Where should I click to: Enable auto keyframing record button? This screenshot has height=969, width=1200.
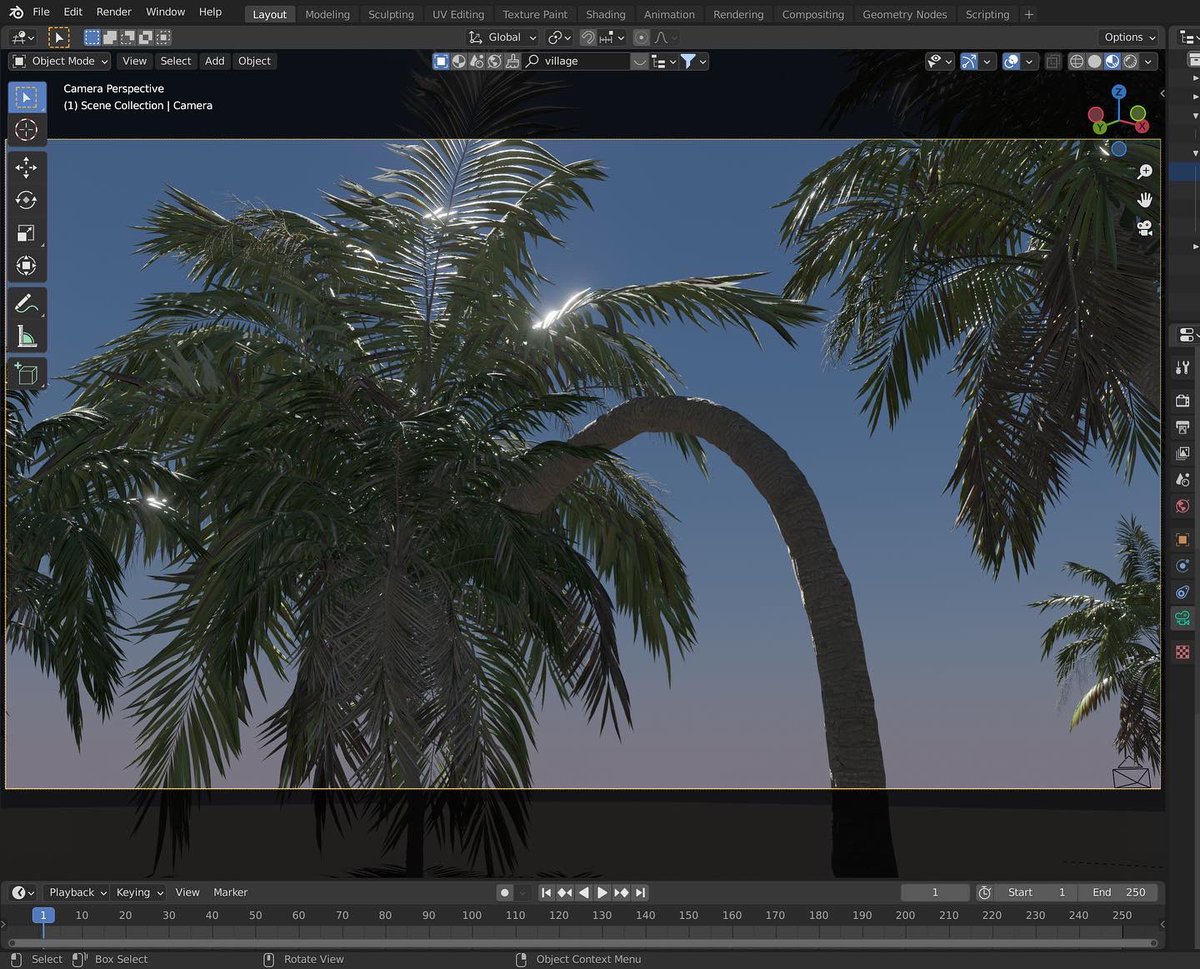(x=503, y=892)
